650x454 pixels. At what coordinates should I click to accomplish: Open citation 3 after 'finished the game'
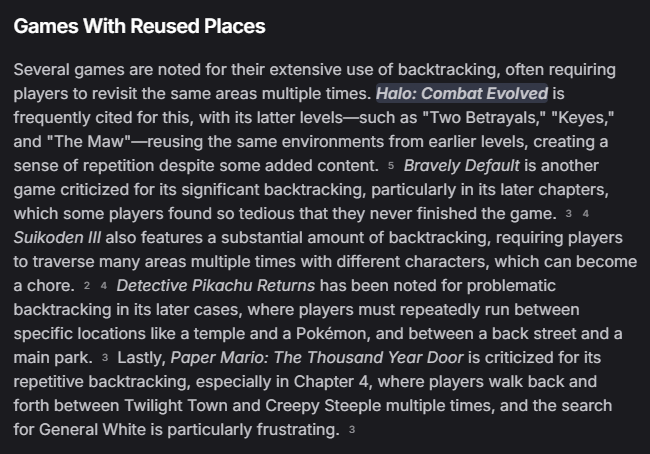point(568,214)
